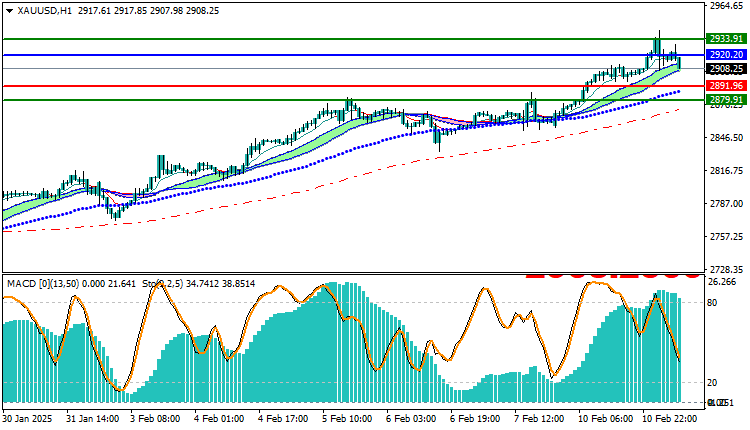Select blue price label 2920.20
750x430 pixels.
[726, 55]
